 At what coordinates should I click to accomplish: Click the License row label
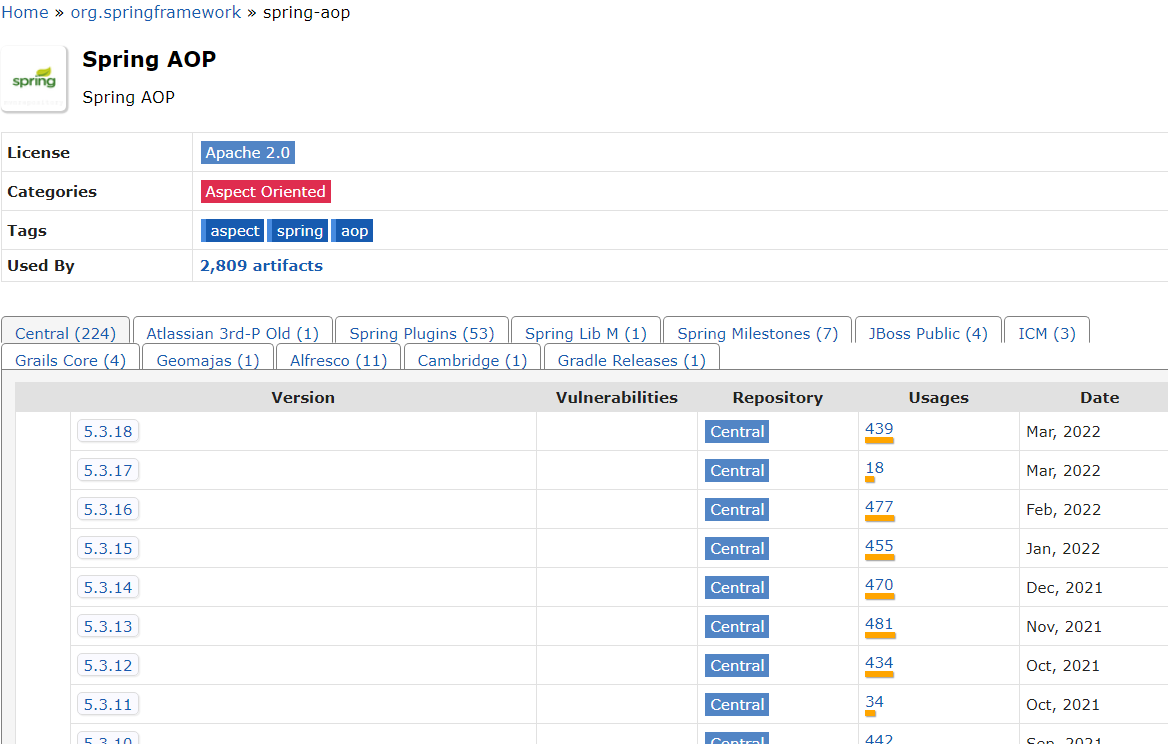(x=39, y=153)
